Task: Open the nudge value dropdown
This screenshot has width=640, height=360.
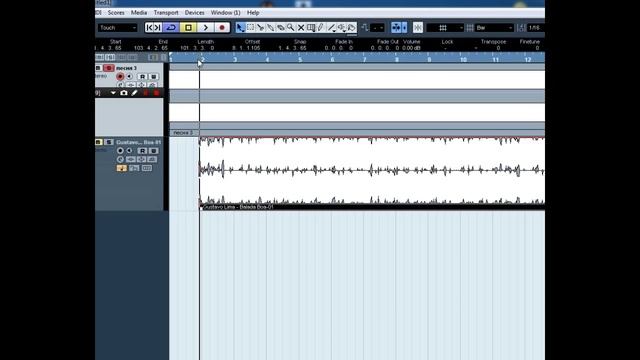Action: (x=378, y=28)
